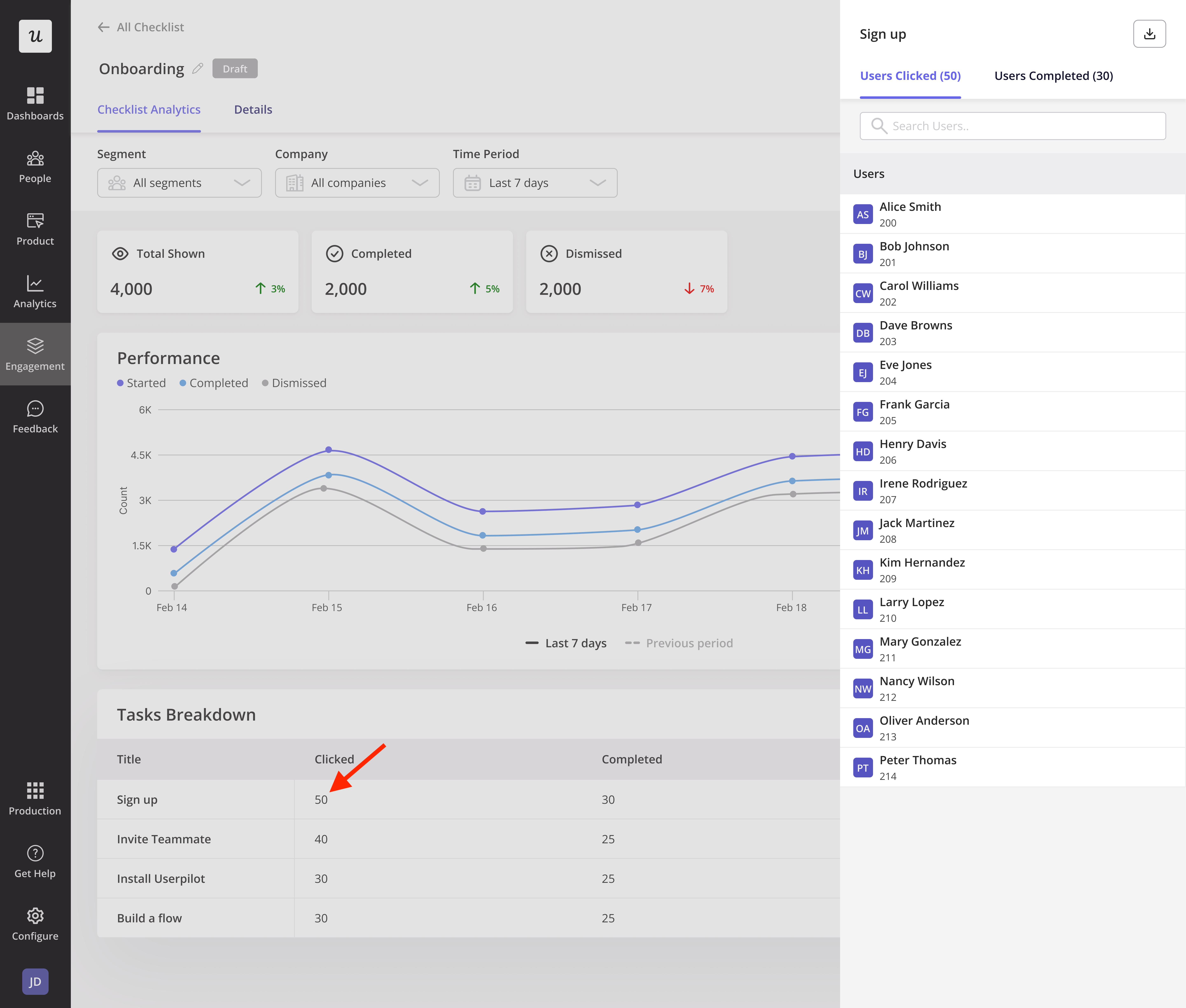Switch to the Details tab
The image size is (1186, 1008).
pyautogui.click(x=253, y=110)
